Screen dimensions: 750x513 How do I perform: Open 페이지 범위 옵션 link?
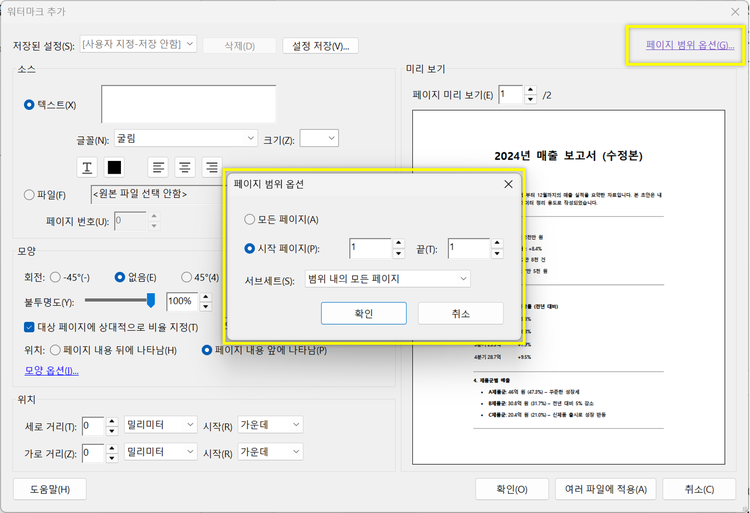(690, 45)
